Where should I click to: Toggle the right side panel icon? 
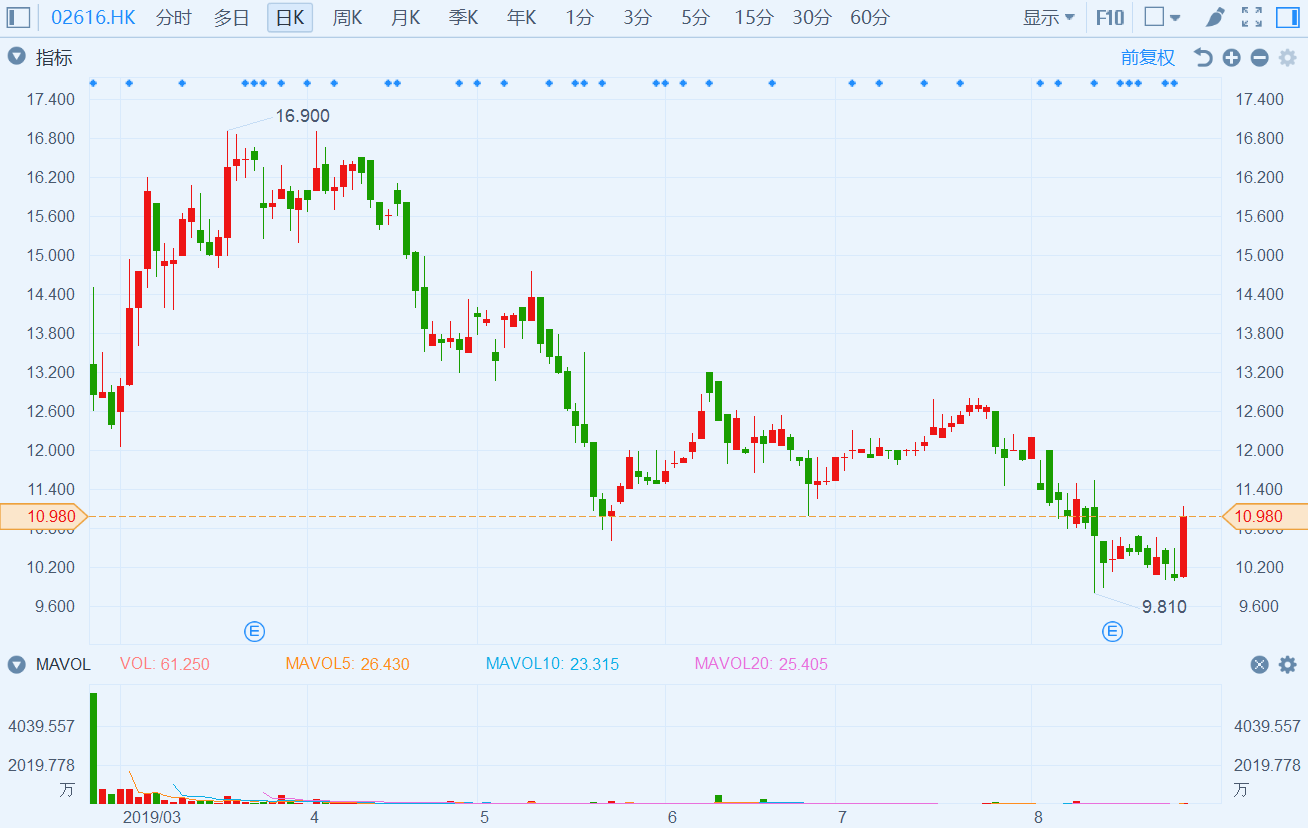(1287, 17)
